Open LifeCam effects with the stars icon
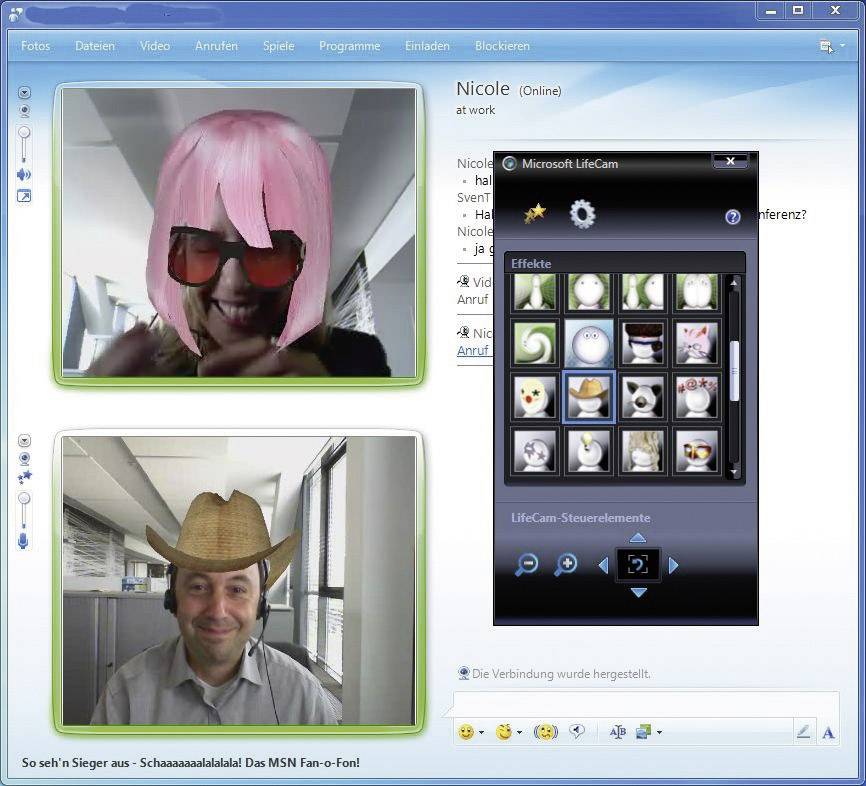Viewport: 866px width, 786px height. [536, 211]
